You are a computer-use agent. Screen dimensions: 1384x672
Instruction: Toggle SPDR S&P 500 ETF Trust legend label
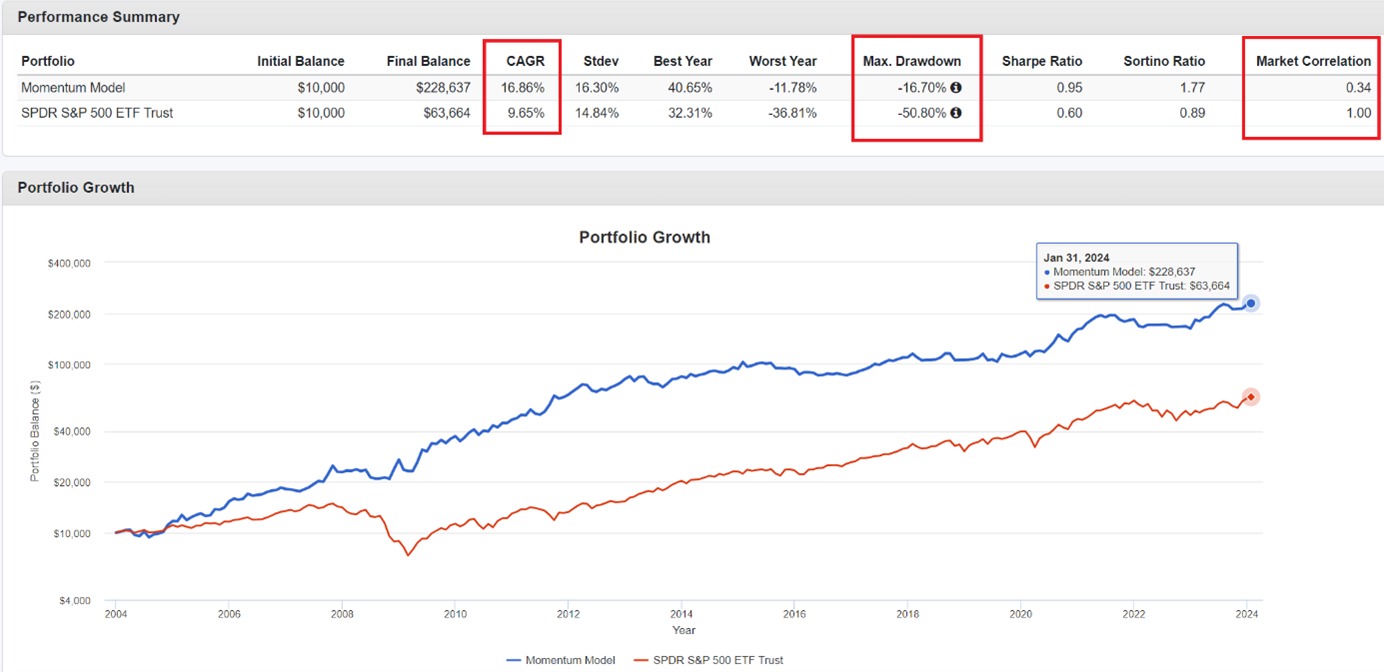tap(720, 660)
